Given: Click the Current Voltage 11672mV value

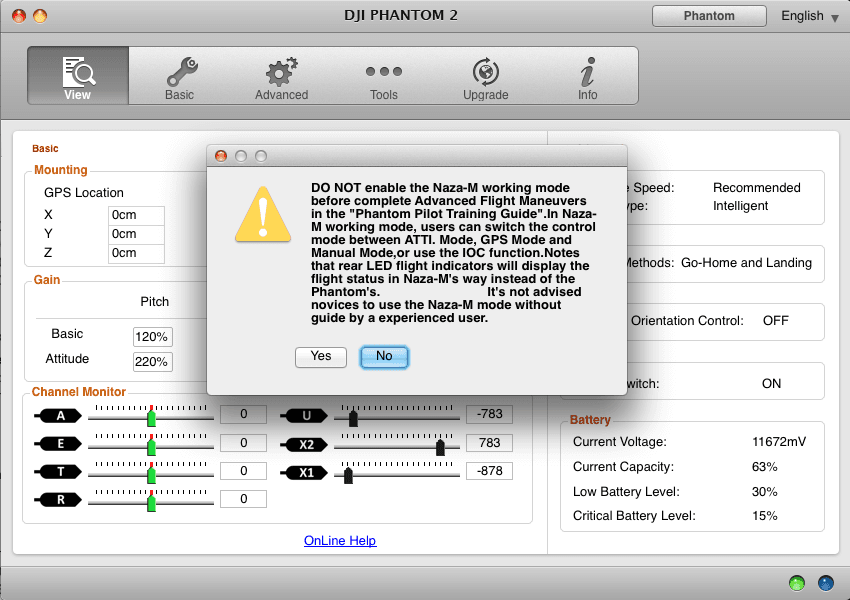Looking at the screenshot, I should [x=779, y=442].
